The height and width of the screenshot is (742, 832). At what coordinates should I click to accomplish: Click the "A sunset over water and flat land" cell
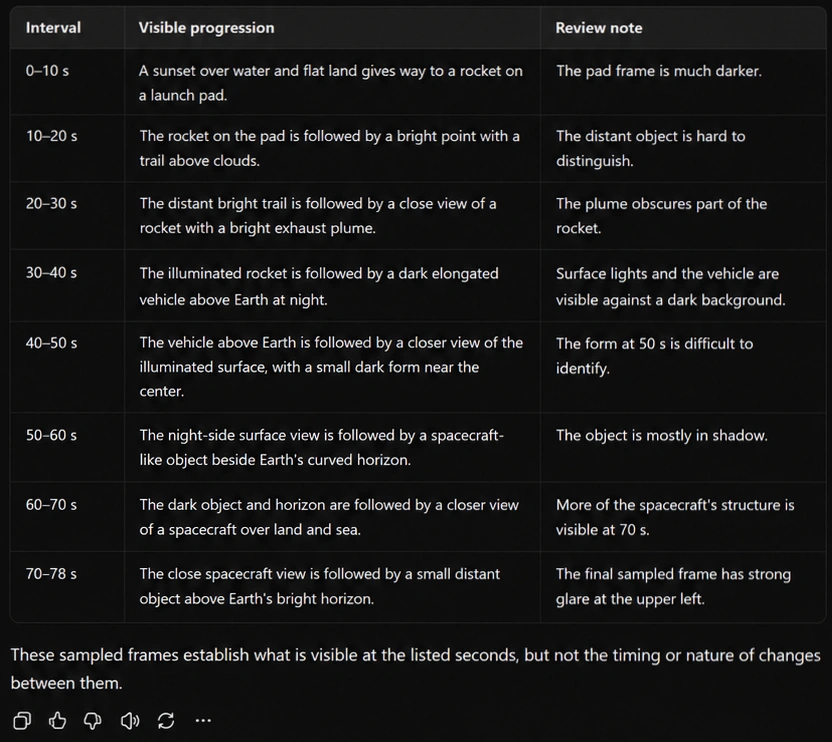[x=331, y=83]
